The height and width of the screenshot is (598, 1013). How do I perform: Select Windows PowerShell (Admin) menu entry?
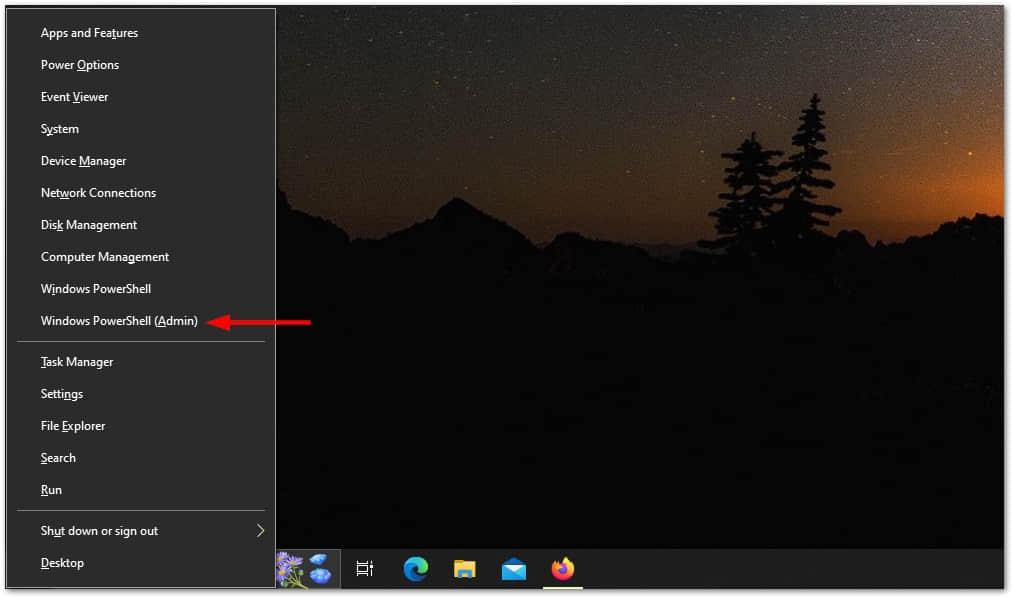click(119, 321)
